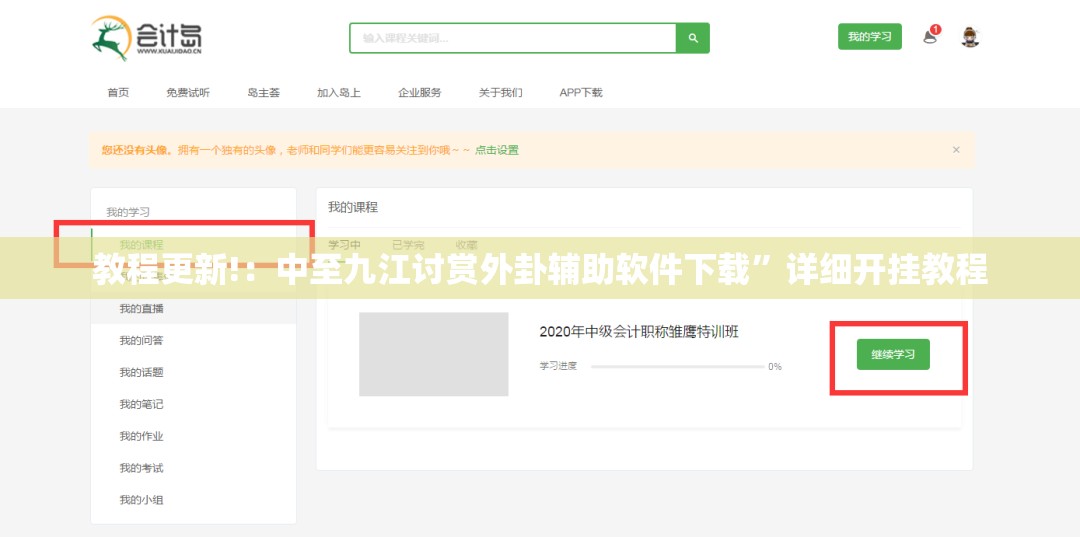Click the 我的学习 green button
The width and height of the screenshot is (1080, 537).
(x=869, y=36)
